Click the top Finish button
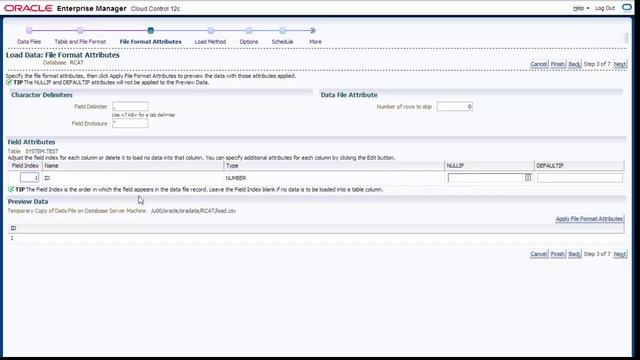 click(558, 64)
